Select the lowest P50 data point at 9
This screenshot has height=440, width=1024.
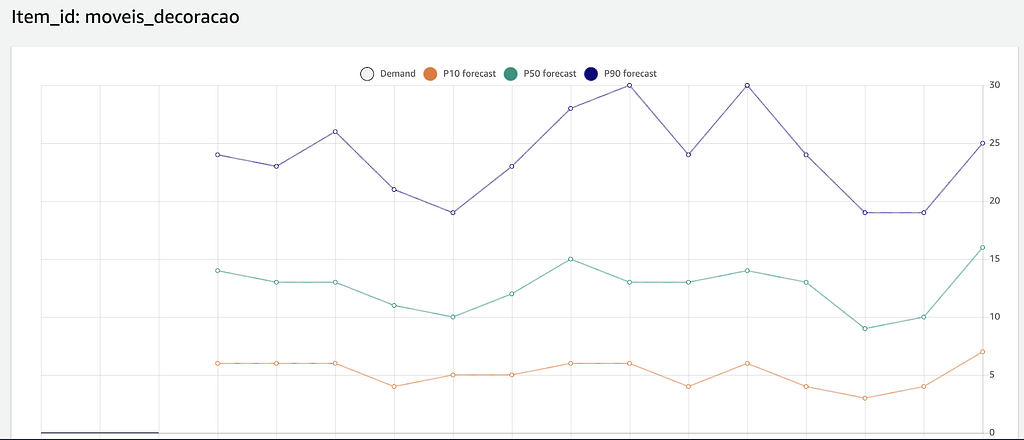[x=865, y=328]
